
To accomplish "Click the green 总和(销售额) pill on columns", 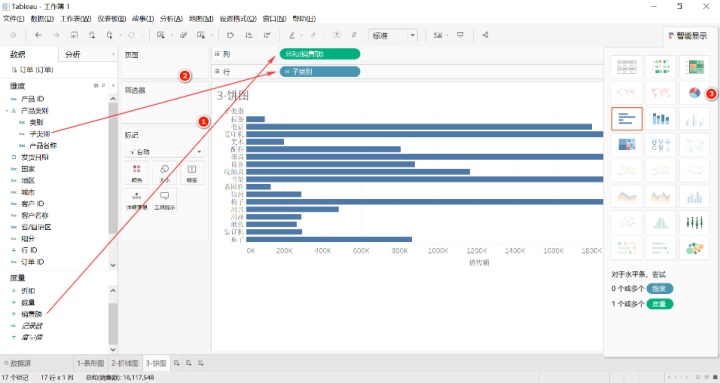I will [320, 54].
